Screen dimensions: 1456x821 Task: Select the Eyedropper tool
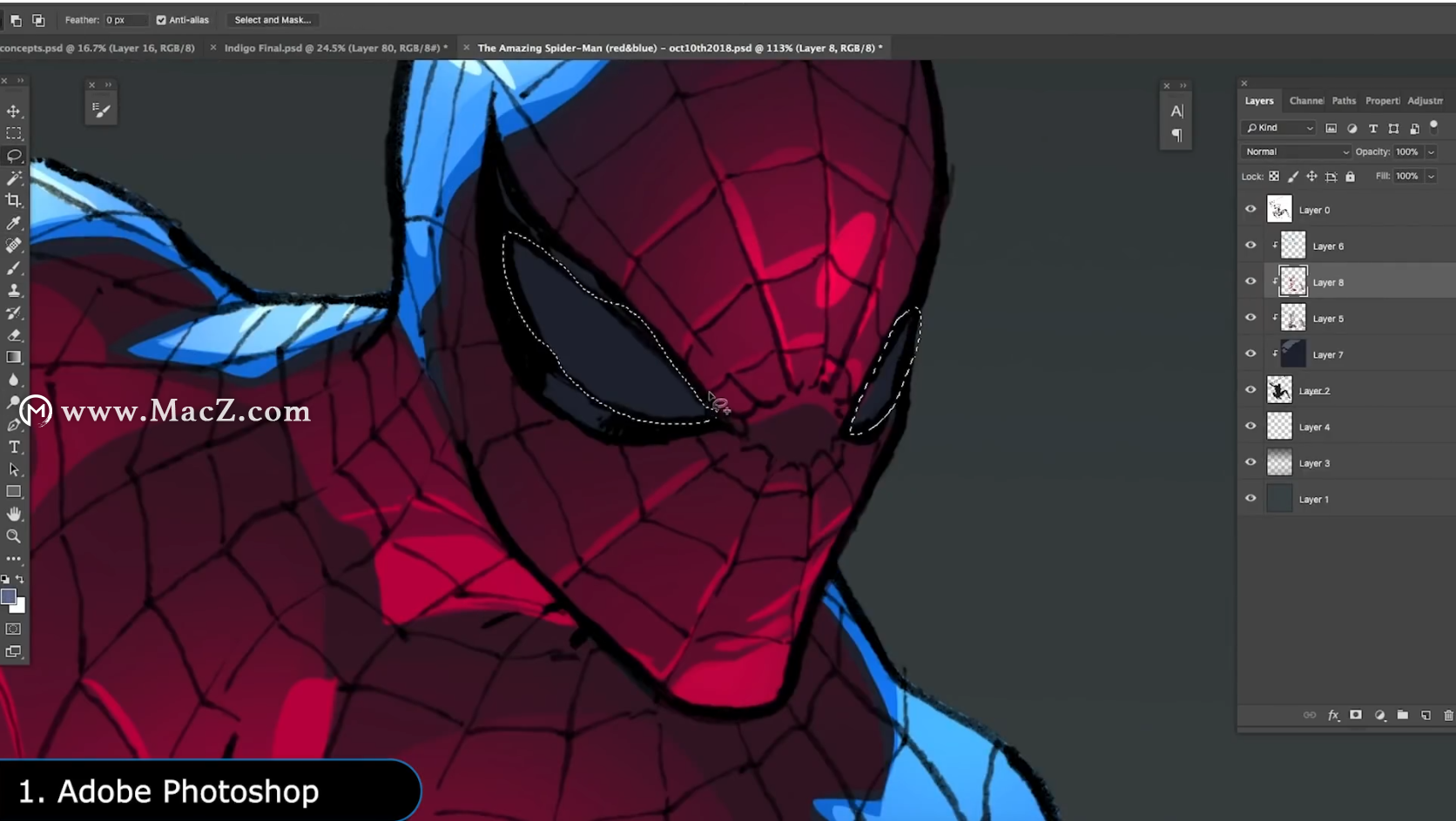pyautogui.click(x=14, y=223)
